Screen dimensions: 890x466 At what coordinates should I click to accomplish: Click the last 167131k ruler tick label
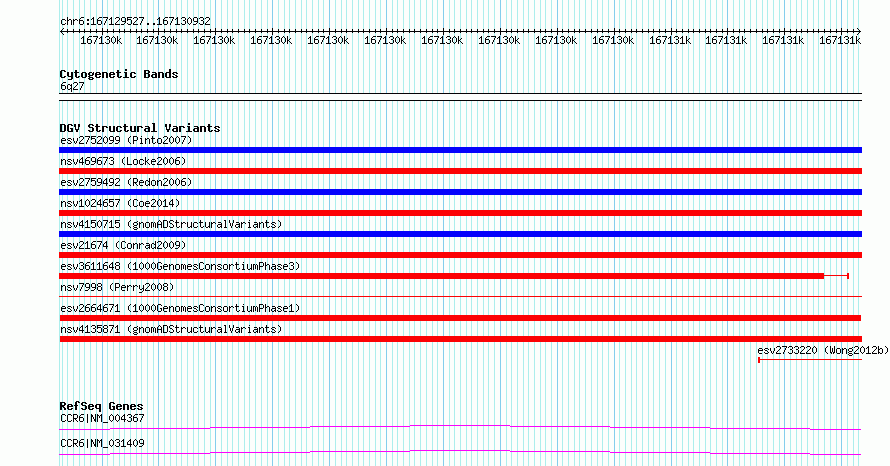840,41
